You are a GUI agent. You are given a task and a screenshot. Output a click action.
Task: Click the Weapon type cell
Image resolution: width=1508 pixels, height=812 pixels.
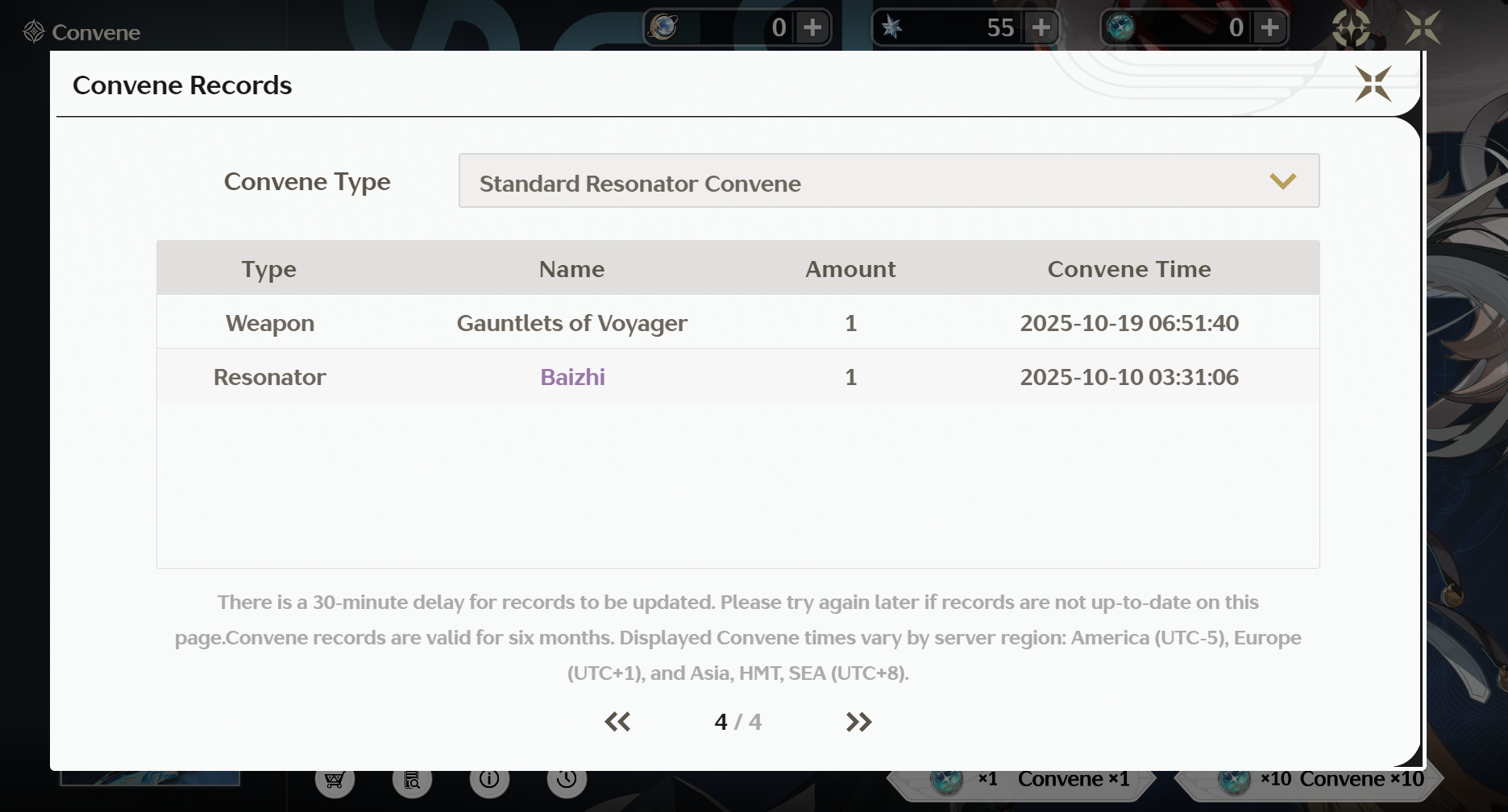tap(270, 323)
